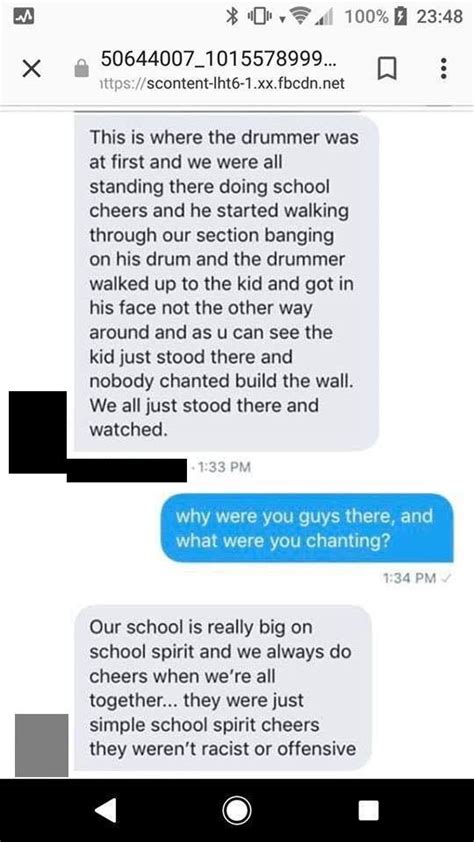Tap the gray sender avatar thumbnail

point(41,745)
